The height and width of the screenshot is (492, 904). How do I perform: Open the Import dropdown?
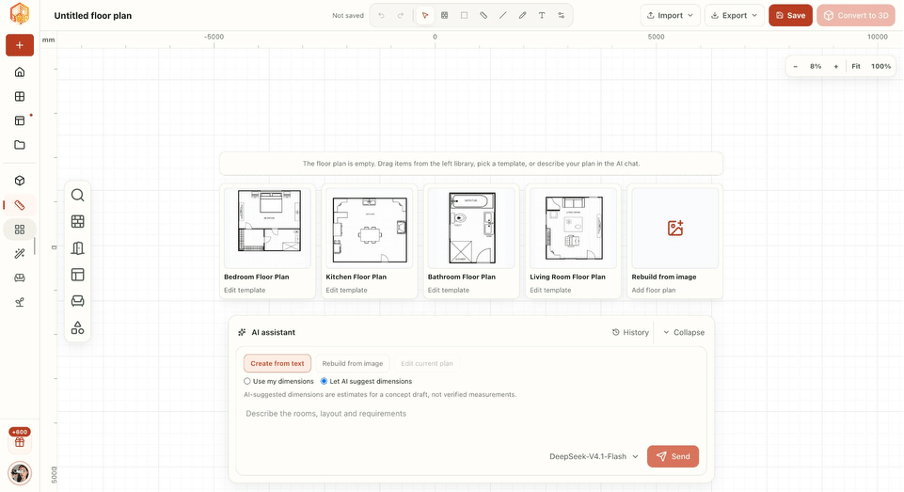pos(670,16)
